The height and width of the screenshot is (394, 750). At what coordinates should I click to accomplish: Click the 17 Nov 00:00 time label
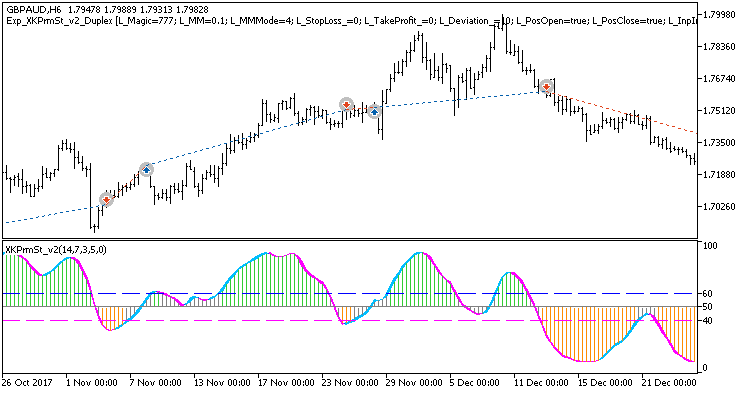[285, 383]
